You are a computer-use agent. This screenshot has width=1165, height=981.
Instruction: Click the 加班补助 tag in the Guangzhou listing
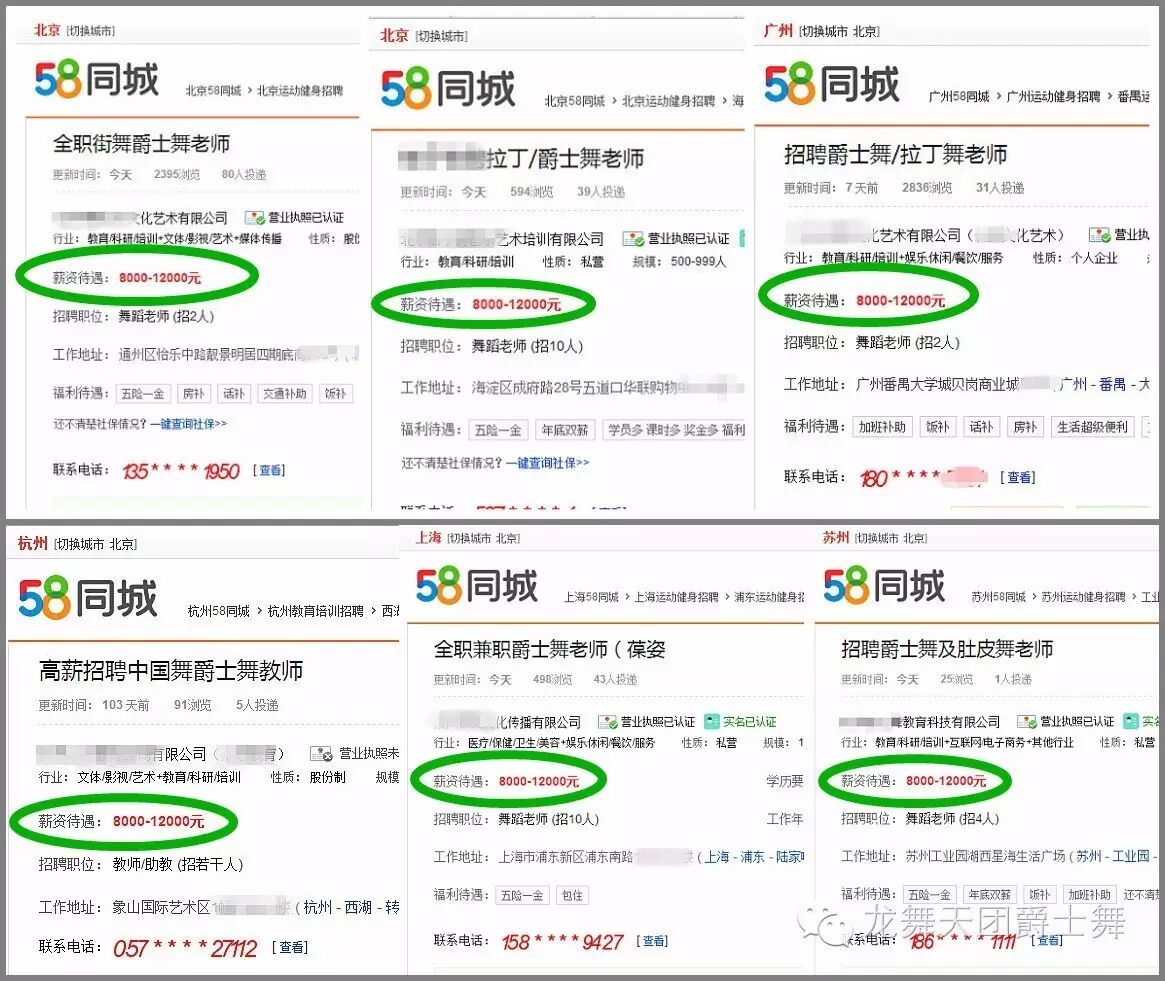(882, 427)
